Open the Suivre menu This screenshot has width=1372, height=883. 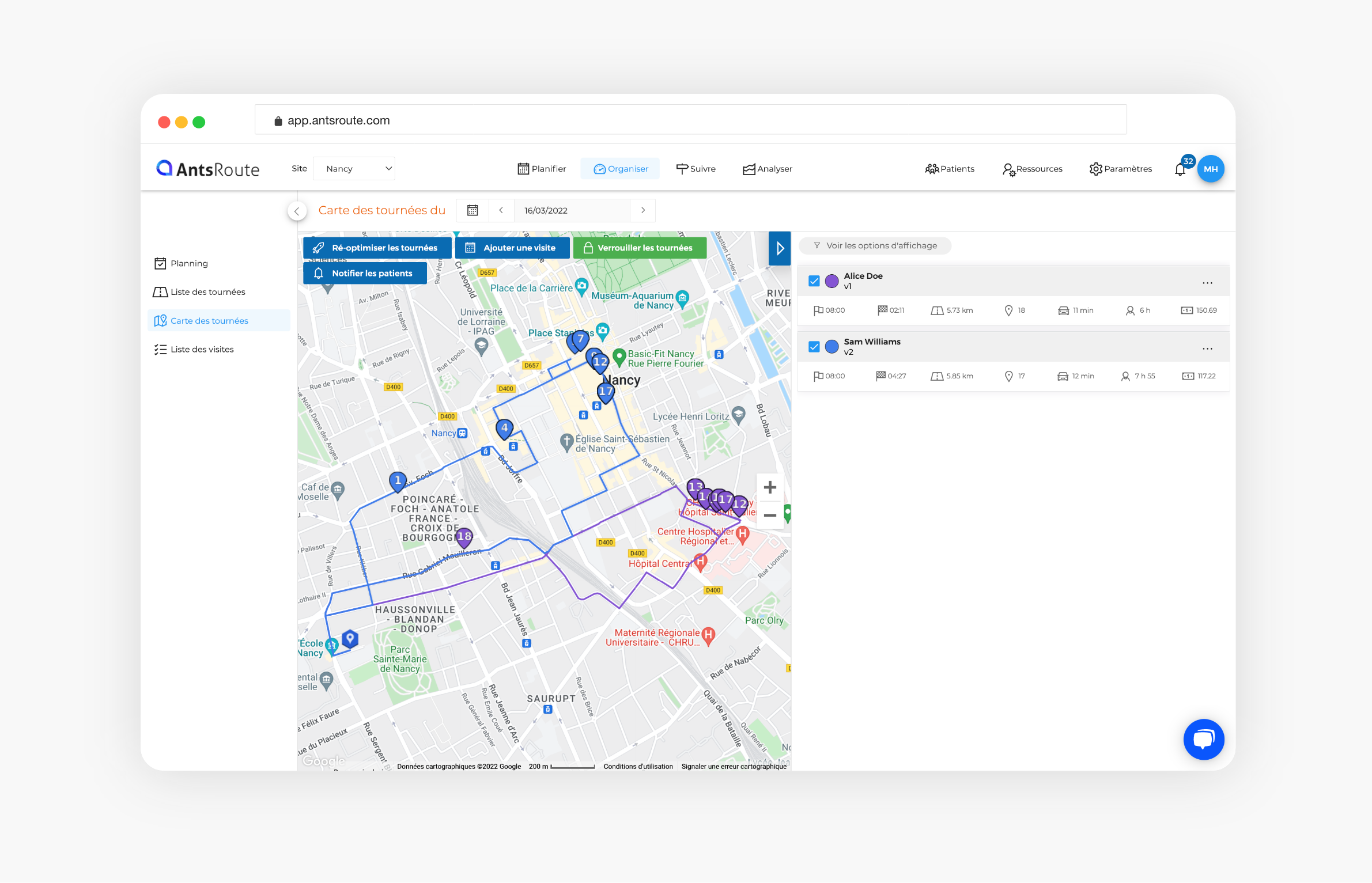(x=696, y=169)
